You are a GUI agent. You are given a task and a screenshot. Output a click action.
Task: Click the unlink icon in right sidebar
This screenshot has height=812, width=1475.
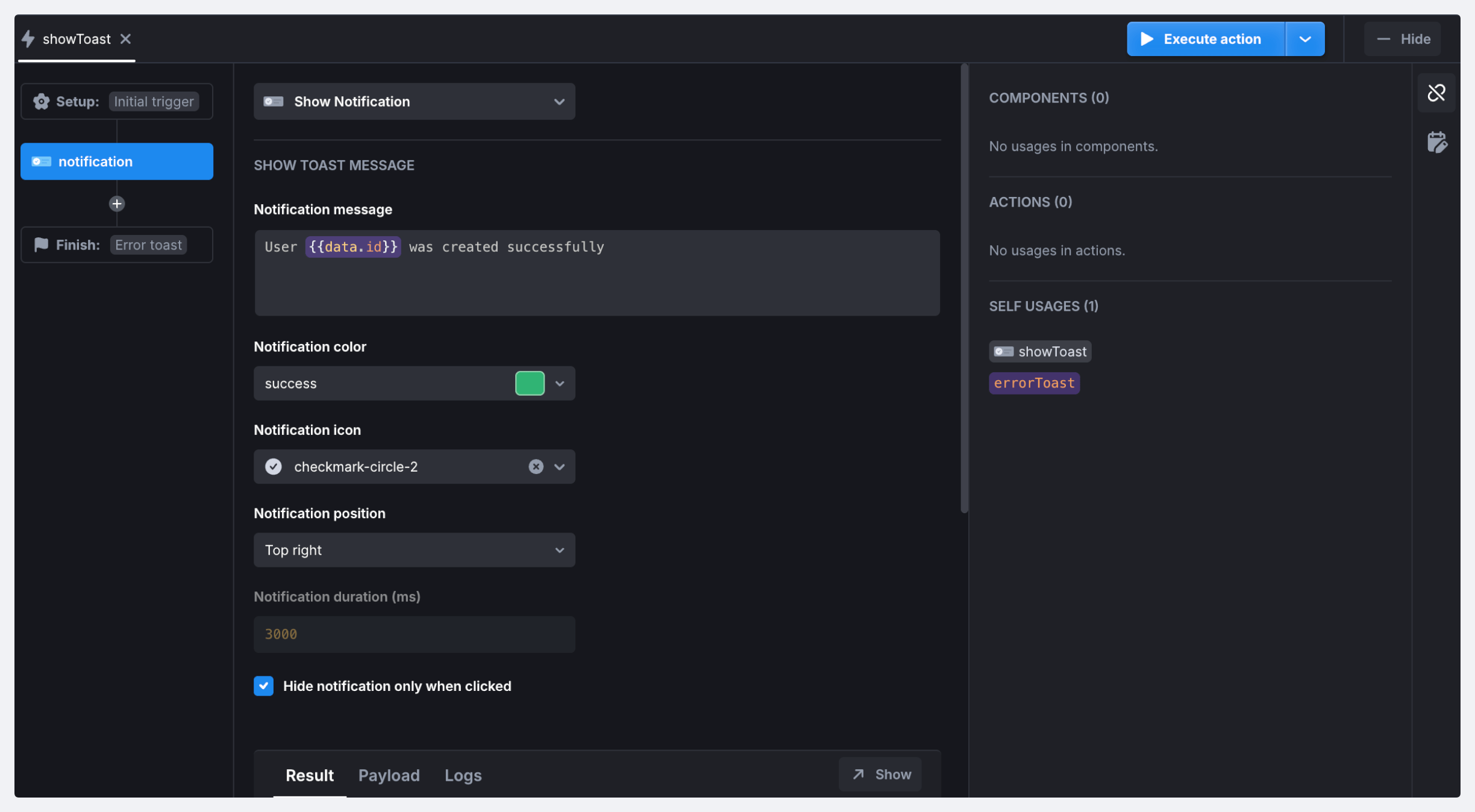[x=1436, y=93]
